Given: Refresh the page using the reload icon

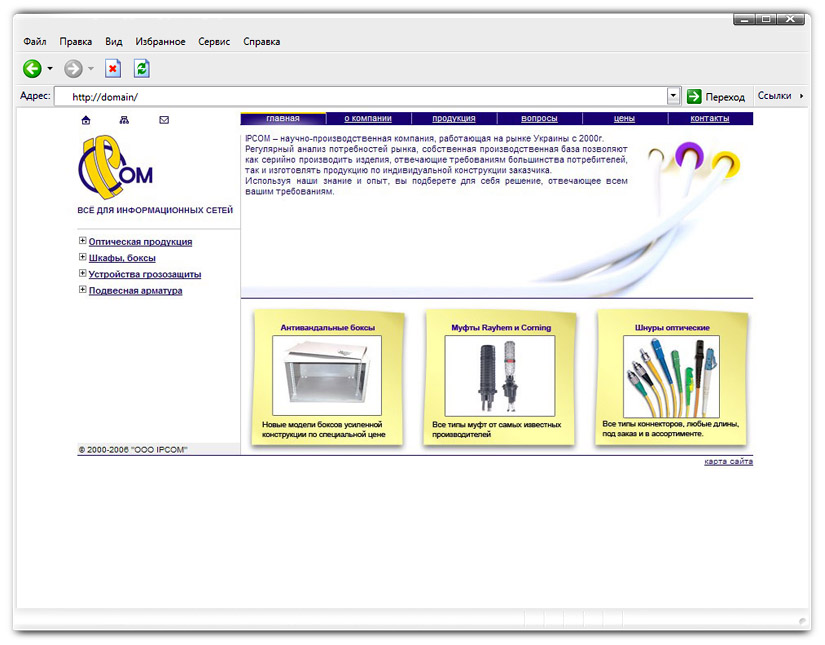Looking at the screenshot, I should tap(141, 68).
